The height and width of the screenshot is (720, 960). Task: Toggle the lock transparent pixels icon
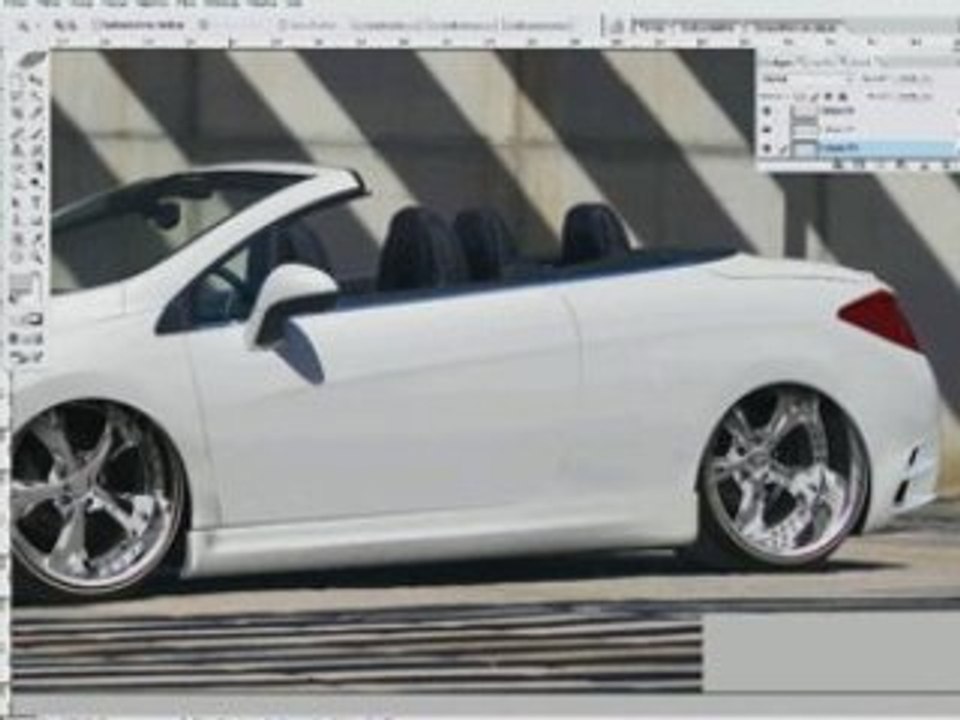(801, 96)
